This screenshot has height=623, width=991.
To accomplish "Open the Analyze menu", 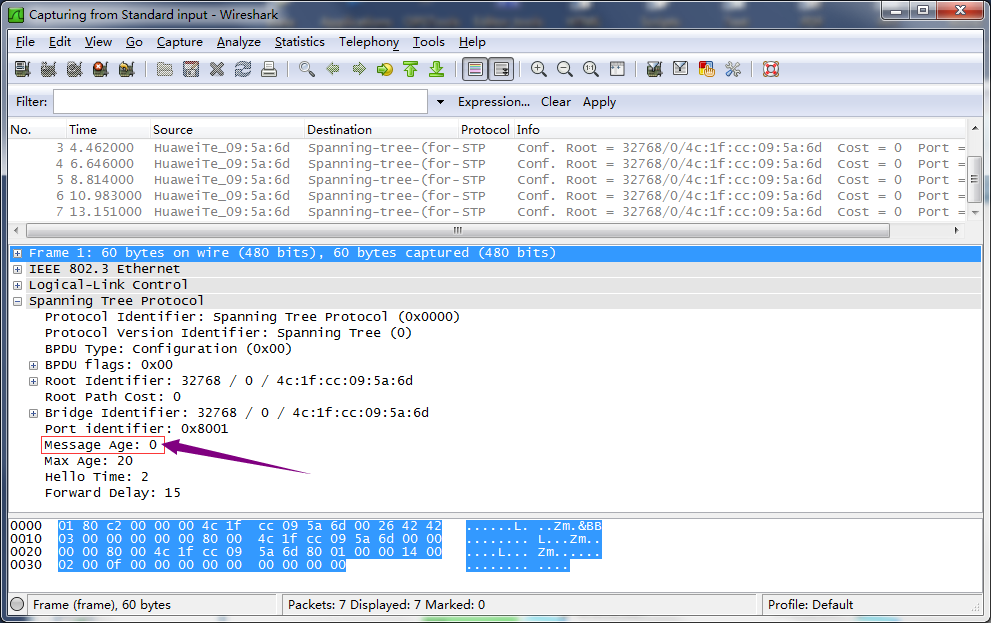I will [238, 42].
